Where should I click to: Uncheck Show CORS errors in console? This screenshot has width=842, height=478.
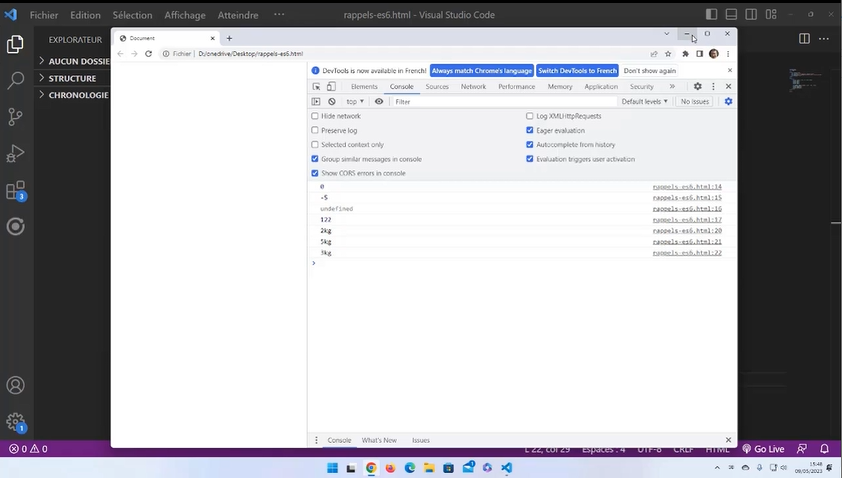click(315, 173)
